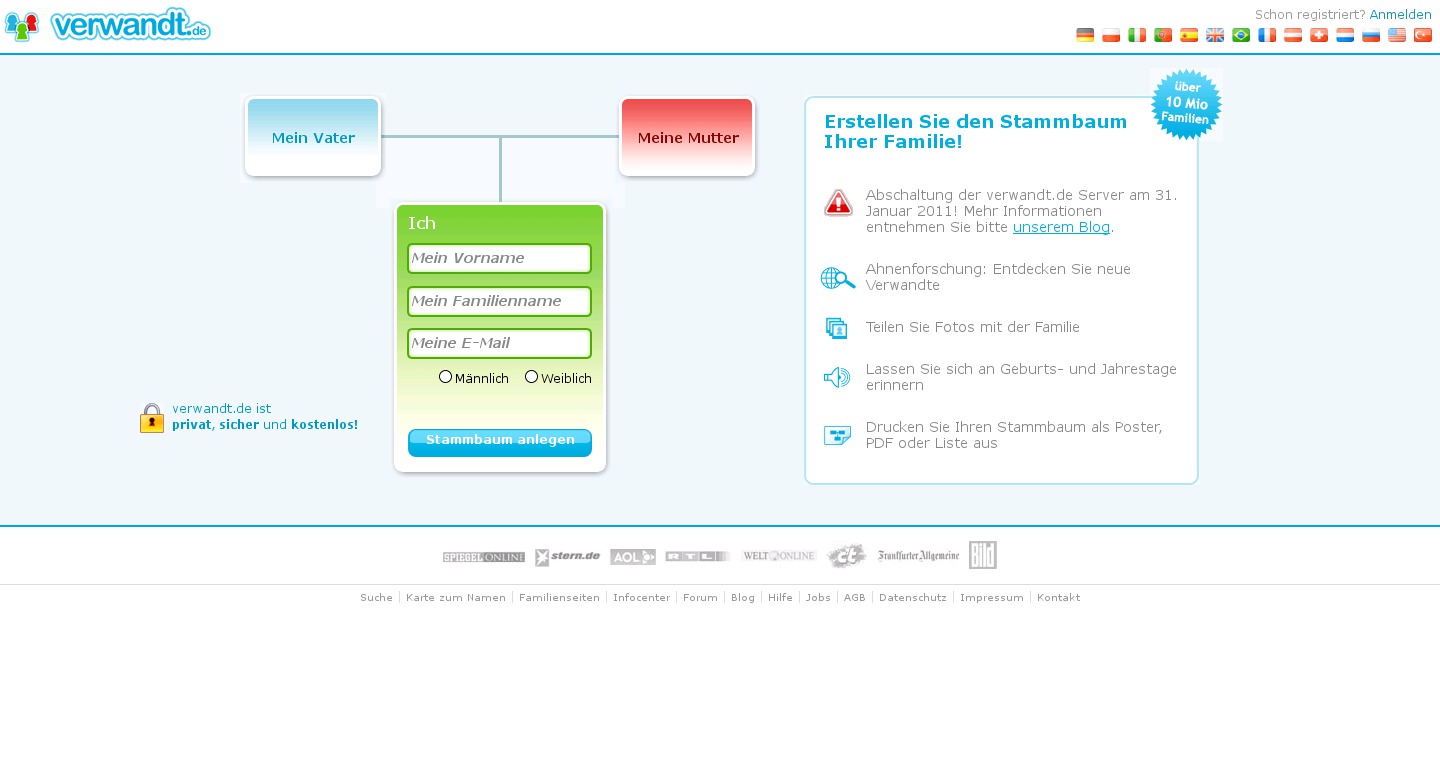Select the French flag

click(1267, 35)
